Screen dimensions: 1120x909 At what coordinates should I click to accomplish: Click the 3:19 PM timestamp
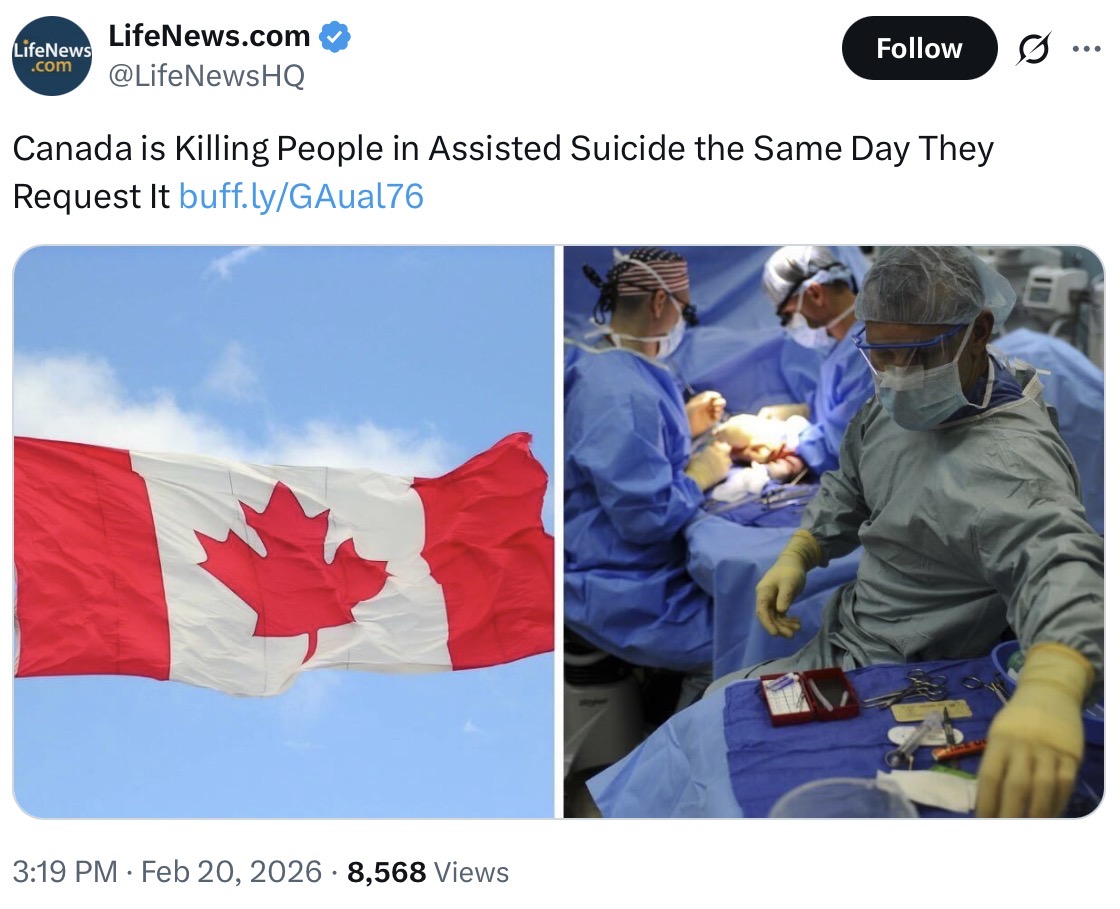click(65, 872)
